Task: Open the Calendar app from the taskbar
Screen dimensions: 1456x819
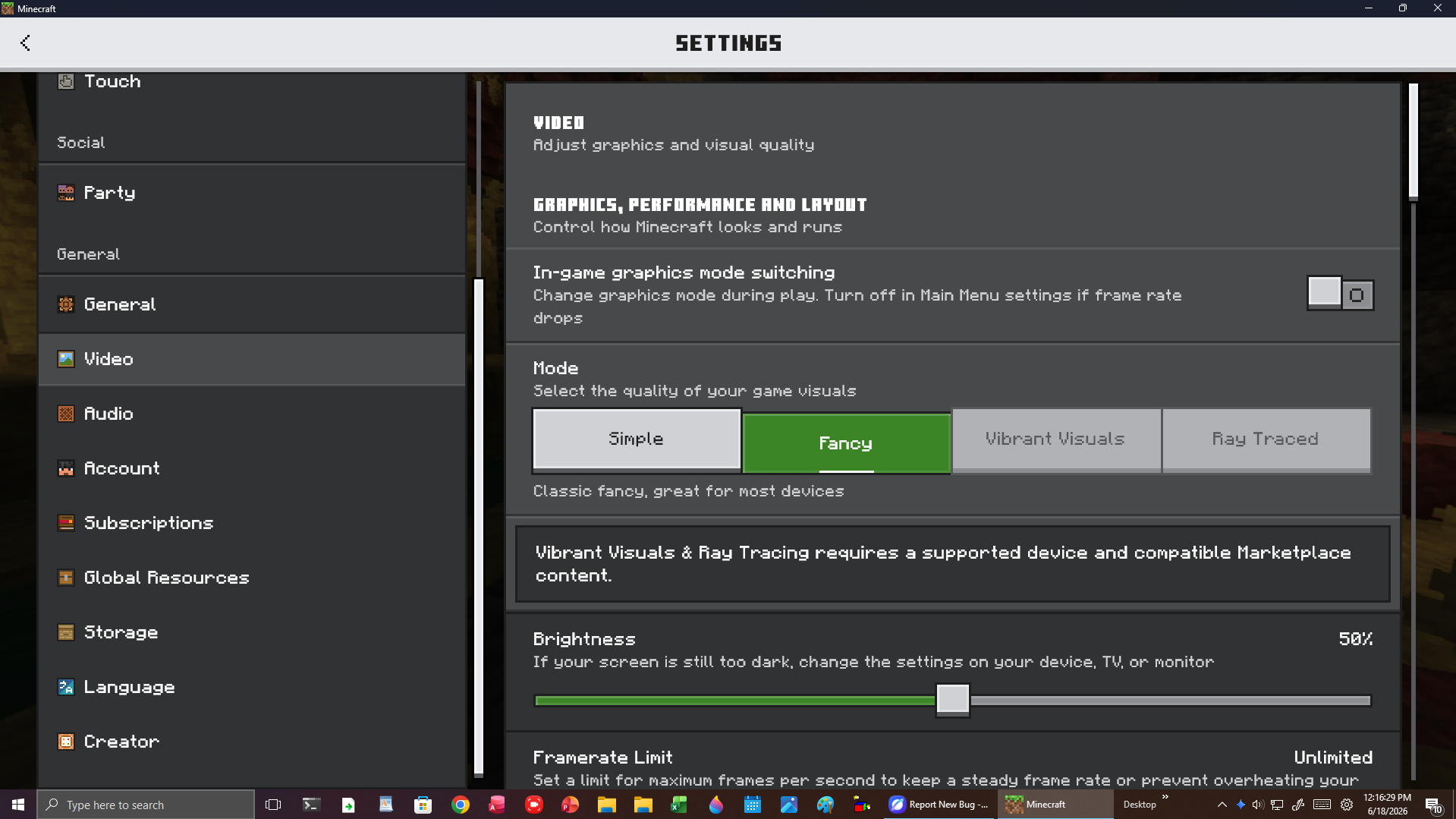Action: coord(753,805)
